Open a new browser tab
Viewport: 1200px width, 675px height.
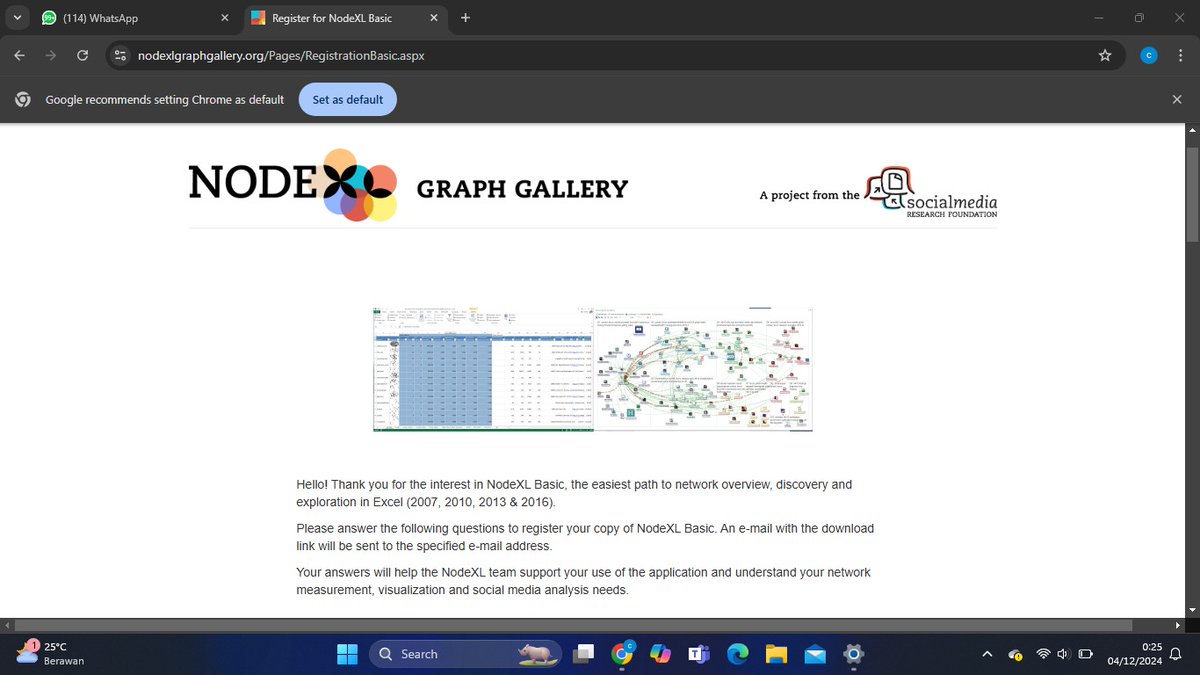[x=466, y=18]
